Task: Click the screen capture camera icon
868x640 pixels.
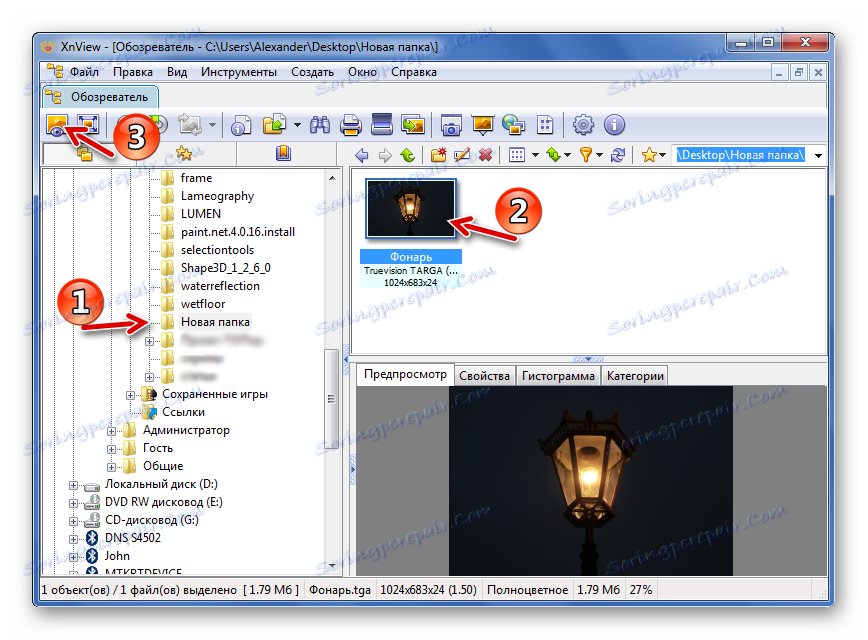Action: pos(451,126)
